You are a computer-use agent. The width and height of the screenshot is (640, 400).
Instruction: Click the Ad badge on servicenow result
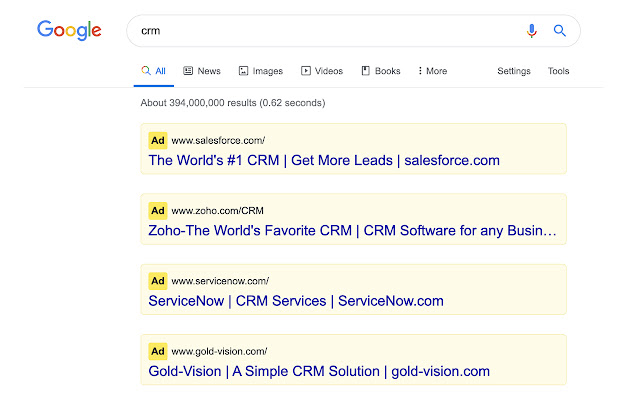[x=158, y=281]
